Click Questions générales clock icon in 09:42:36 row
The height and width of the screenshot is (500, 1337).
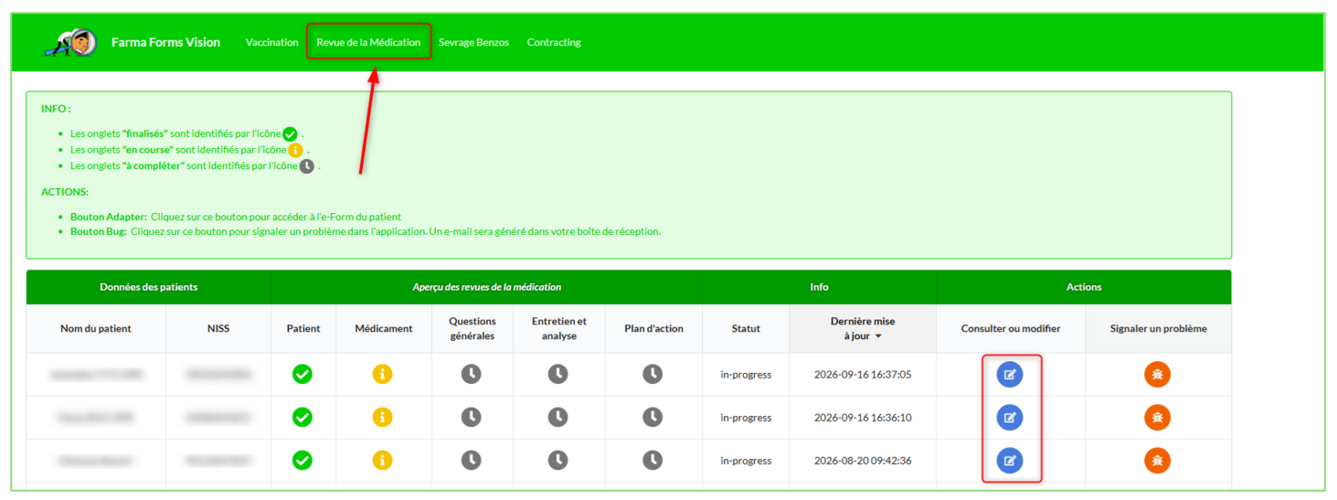[471, 460]
